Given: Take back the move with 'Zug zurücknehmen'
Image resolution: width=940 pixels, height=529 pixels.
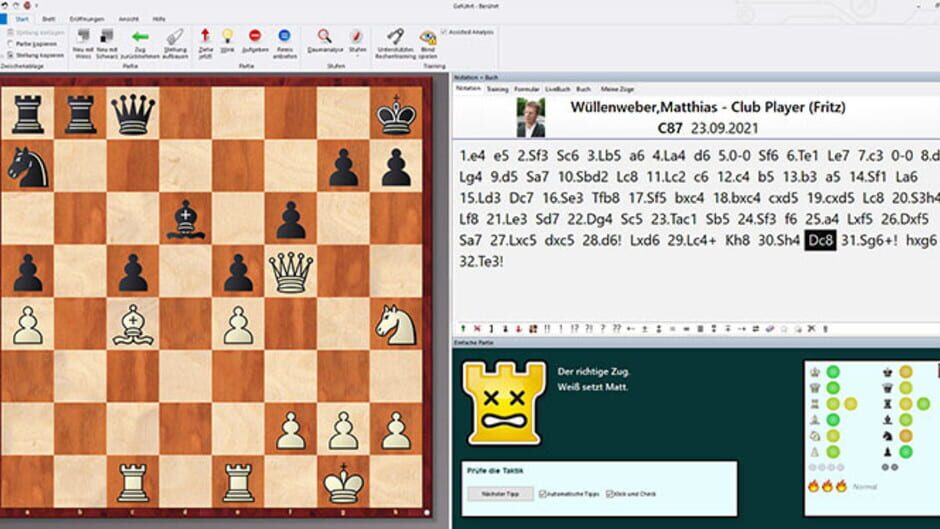Looking at the screenshot, I should click(140, 39).
